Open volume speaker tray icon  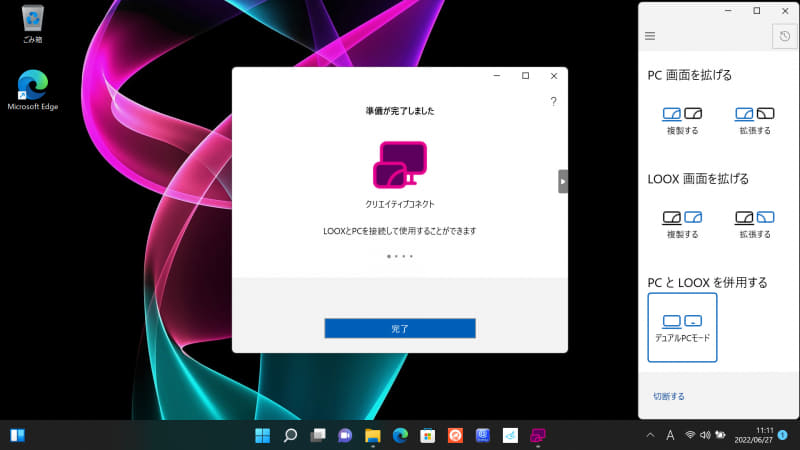click(705, 435)
